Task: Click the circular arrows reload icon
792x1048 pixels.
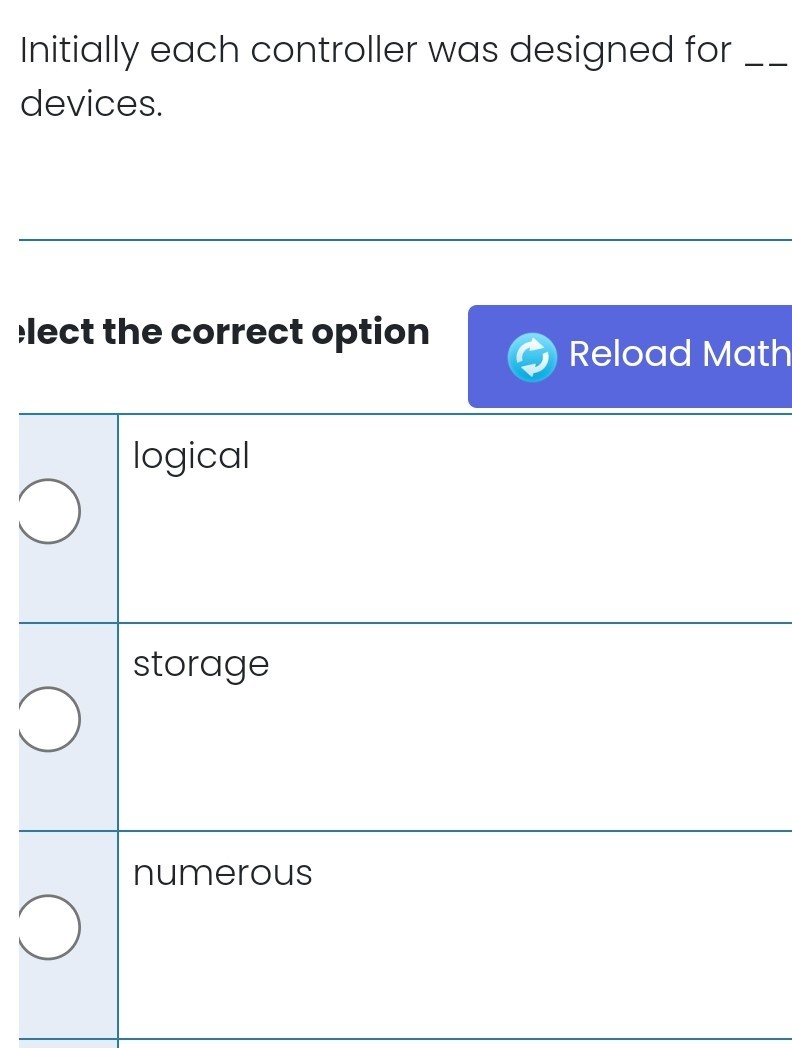Action: tap(532, 357)
